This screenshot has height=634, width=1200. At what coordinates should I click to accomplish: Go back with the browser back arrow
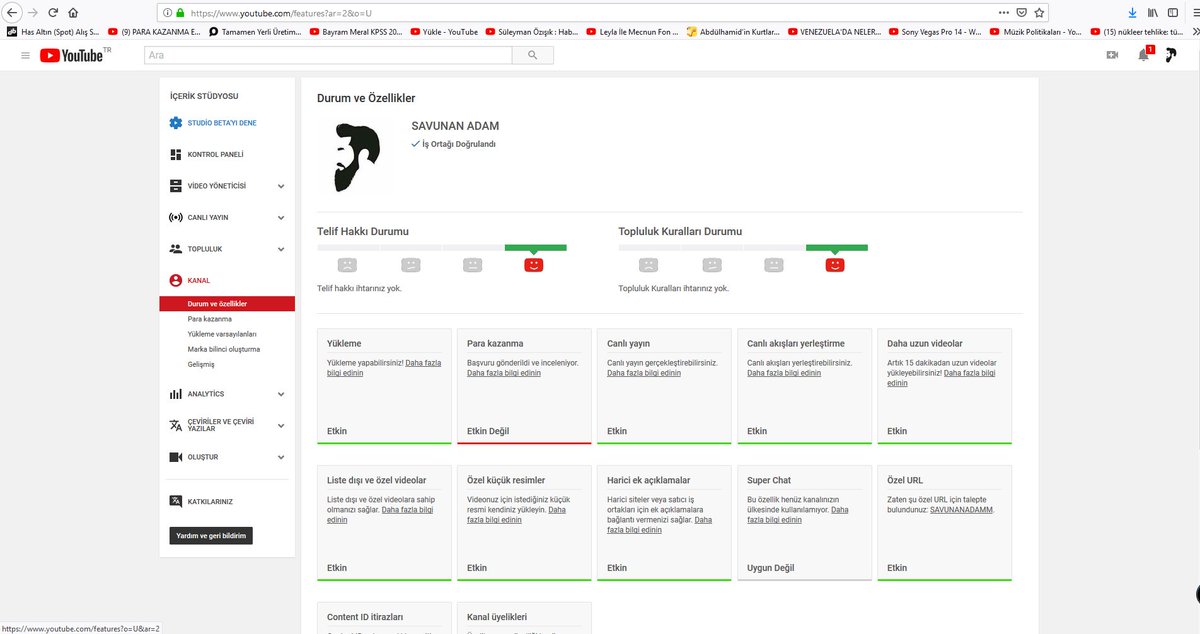[13, 13]
